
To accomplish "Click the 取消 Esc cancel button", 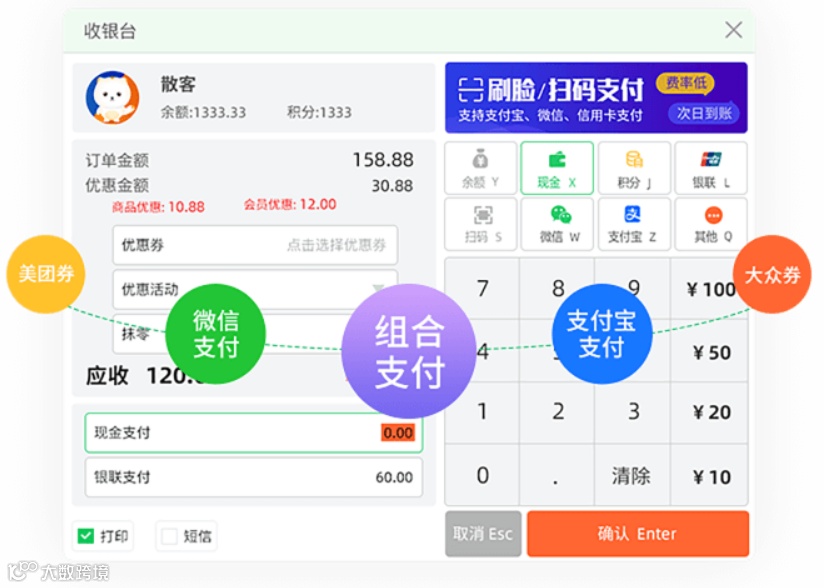I will click(x=483, y=534).
